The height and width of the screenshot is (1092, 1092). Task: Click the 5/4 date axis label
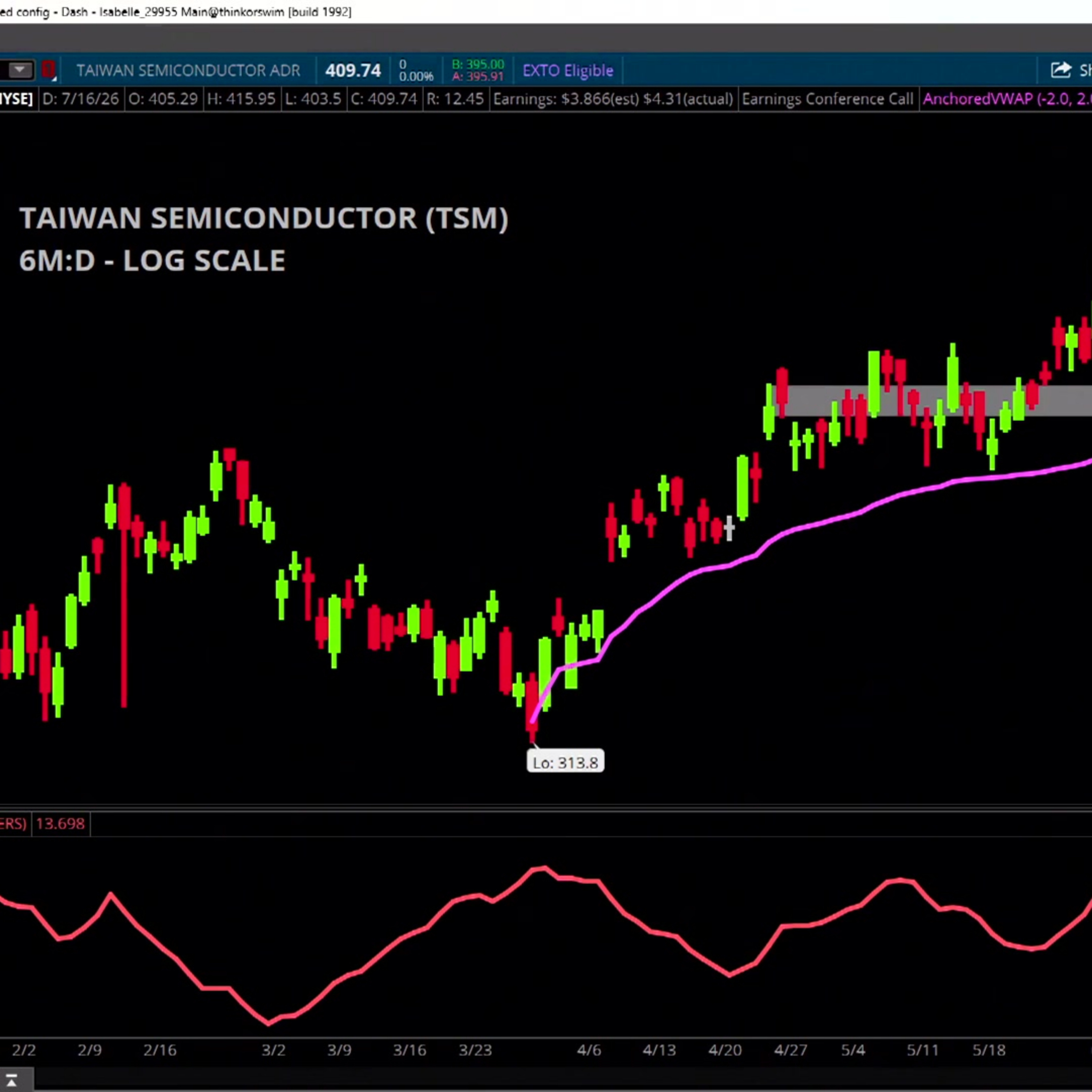click(853, 1050)
